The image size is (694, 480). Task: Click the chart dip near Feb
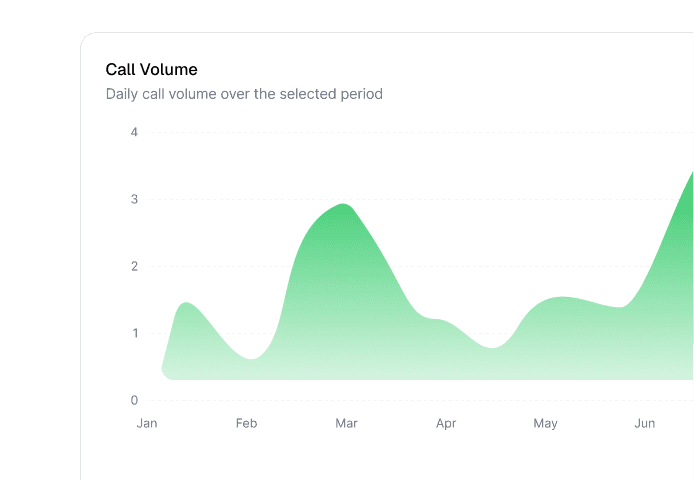pos(251,360)
